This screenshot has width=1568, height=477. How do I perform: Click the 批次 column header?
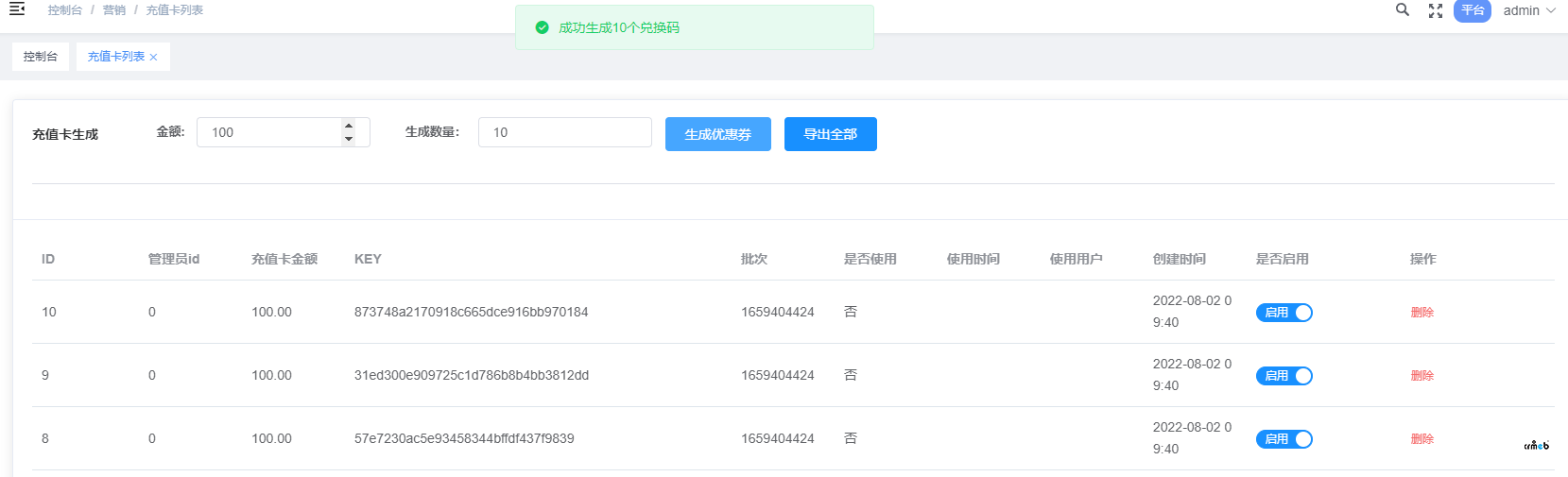(754, 259)
